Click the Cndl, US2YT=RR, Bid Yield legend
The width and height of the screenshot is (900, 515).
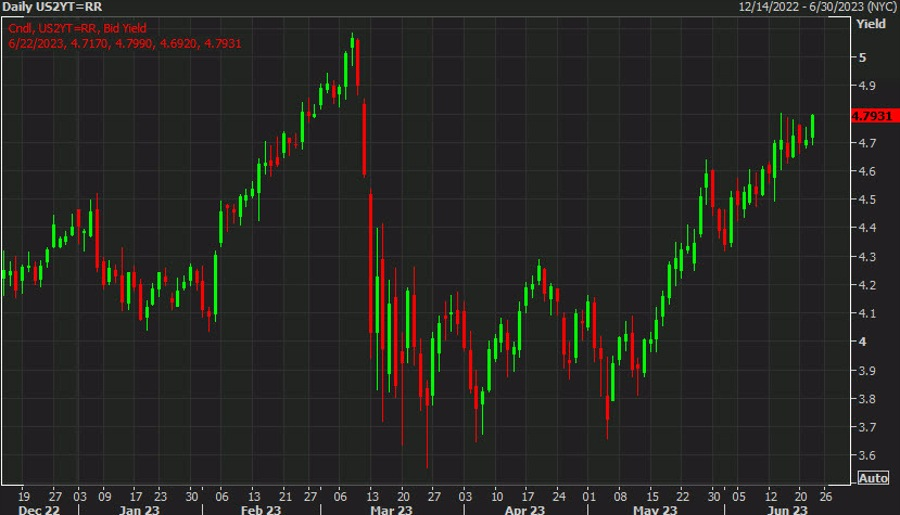tap(75, 27)
